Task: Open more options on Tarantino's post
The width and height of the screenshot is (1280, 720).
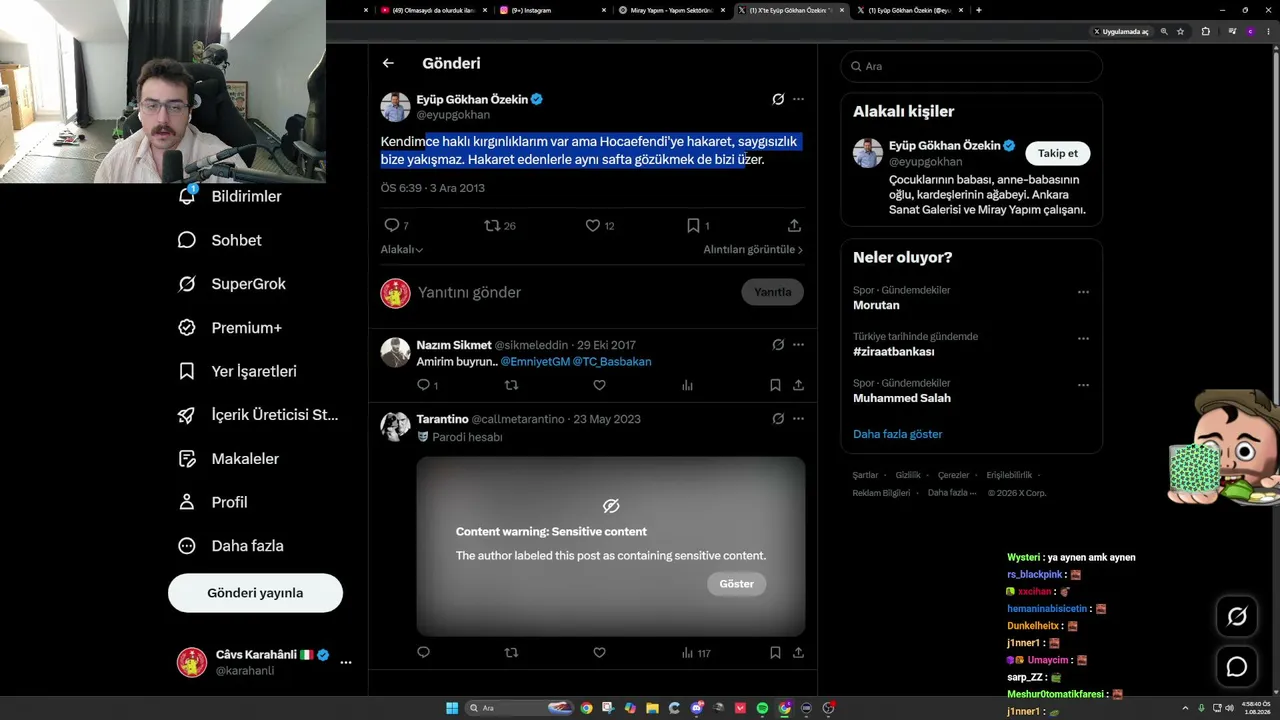Action: (x=798, y=419)
